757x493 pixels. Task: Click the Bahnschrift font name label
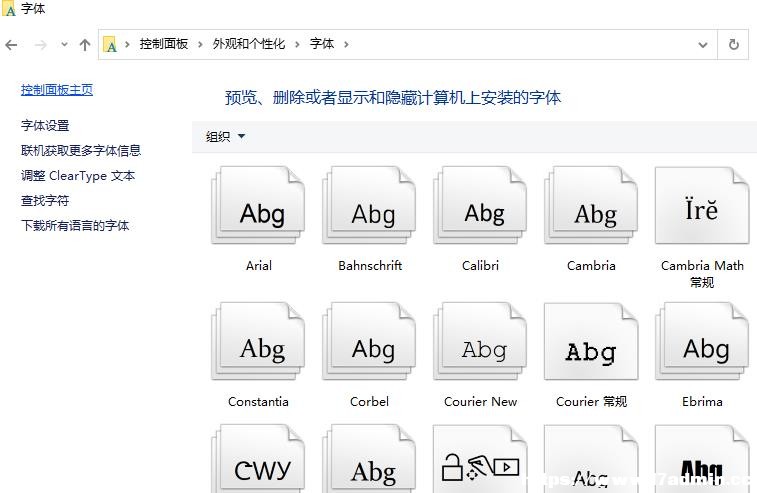[370, 266]
